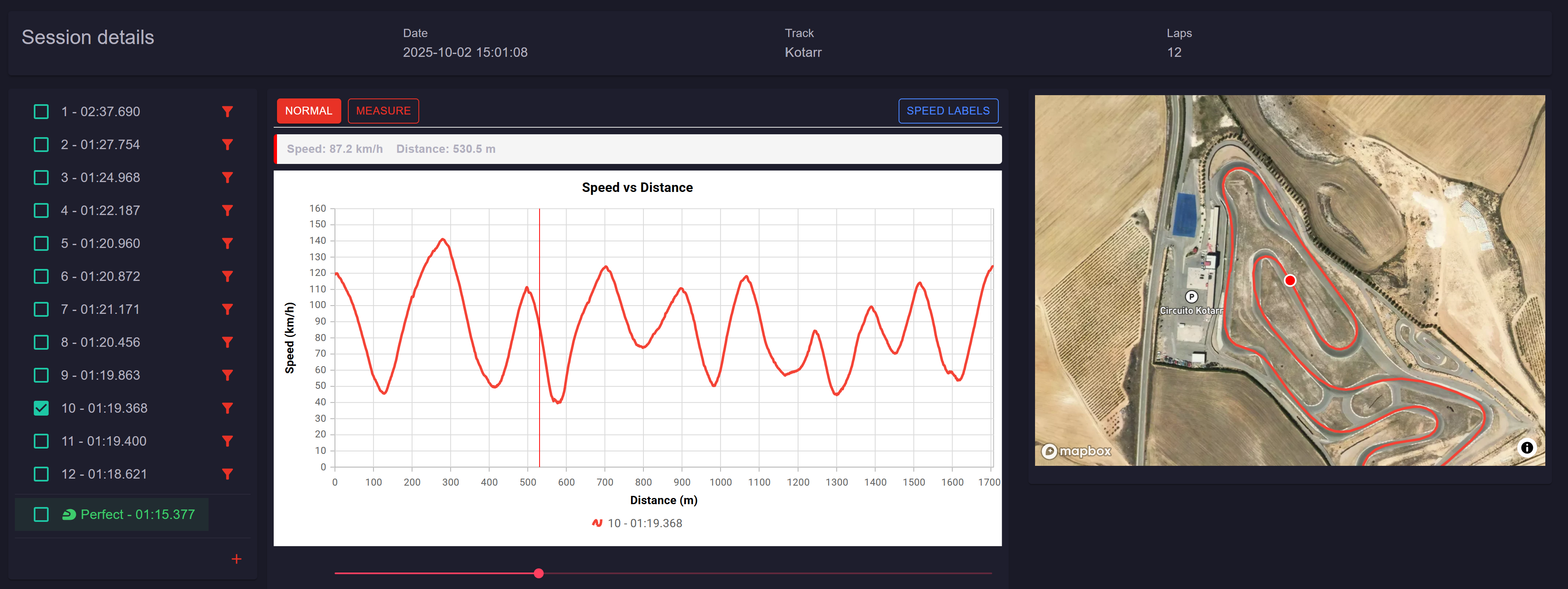
Task: Open the filter for lap 5 - 01:20.960
Action: (227, 243)
